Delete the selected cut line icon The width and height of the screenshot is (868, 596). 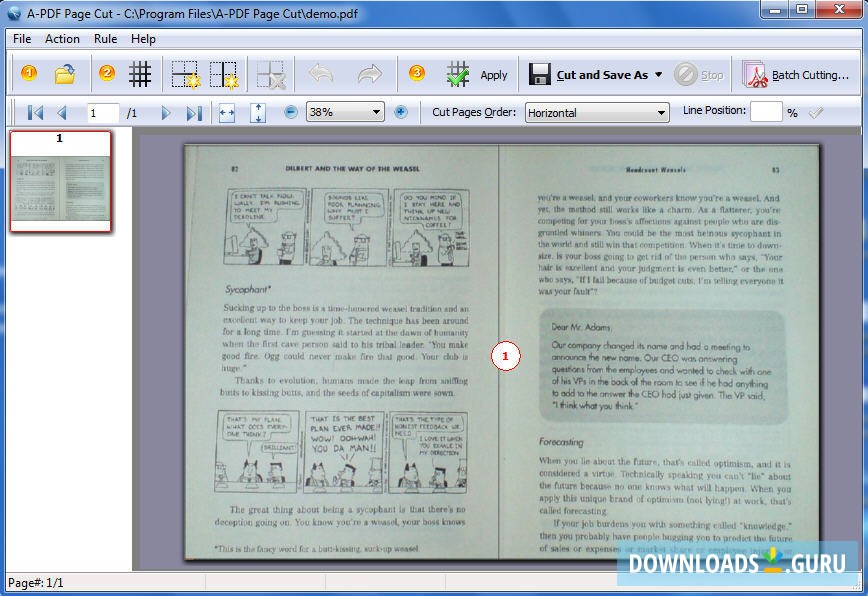click(x=271, y=75)
